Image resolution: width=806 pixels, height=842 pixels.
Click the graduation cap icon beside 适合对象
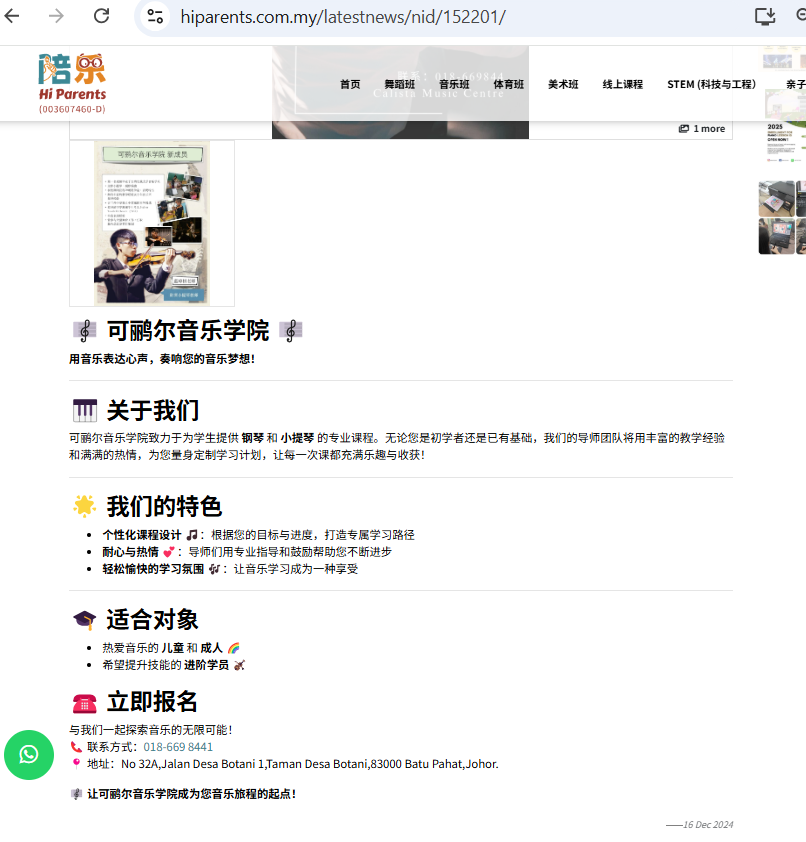[85, 620]
